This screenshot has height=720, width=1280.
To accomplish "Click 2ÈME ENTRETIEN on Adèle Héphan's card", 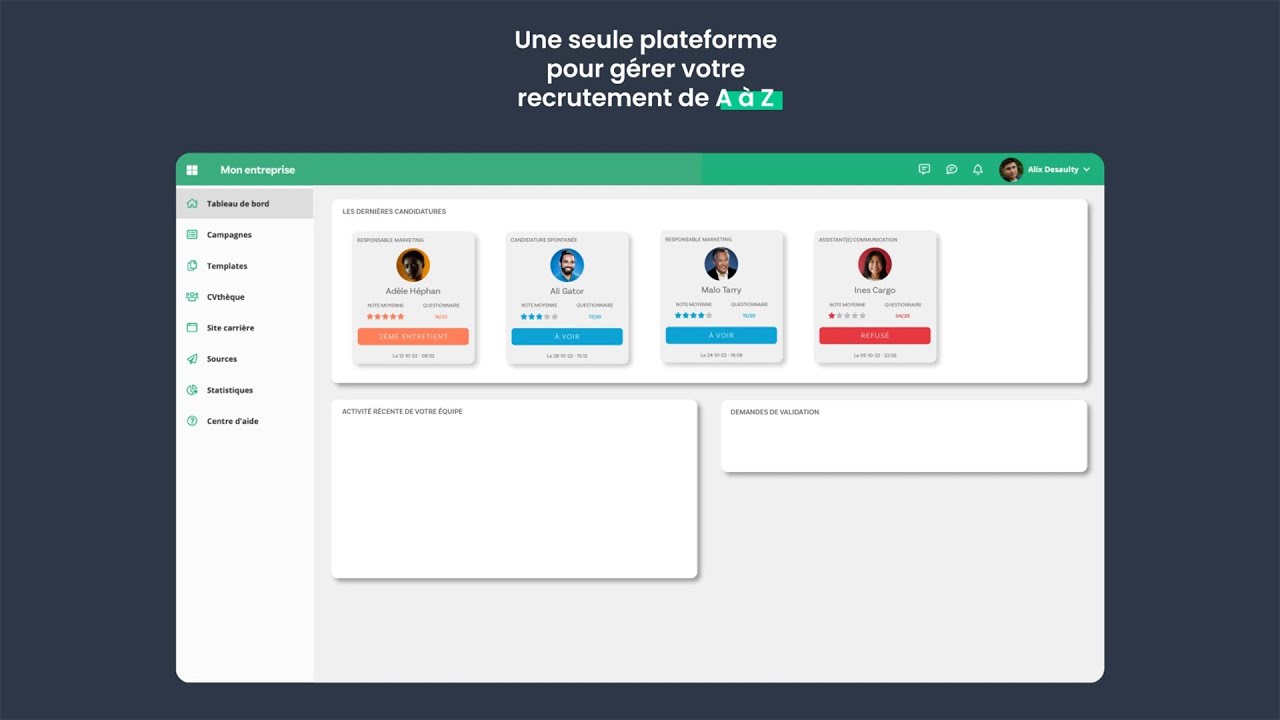I will pyautogui.click(x=413, y=337).
